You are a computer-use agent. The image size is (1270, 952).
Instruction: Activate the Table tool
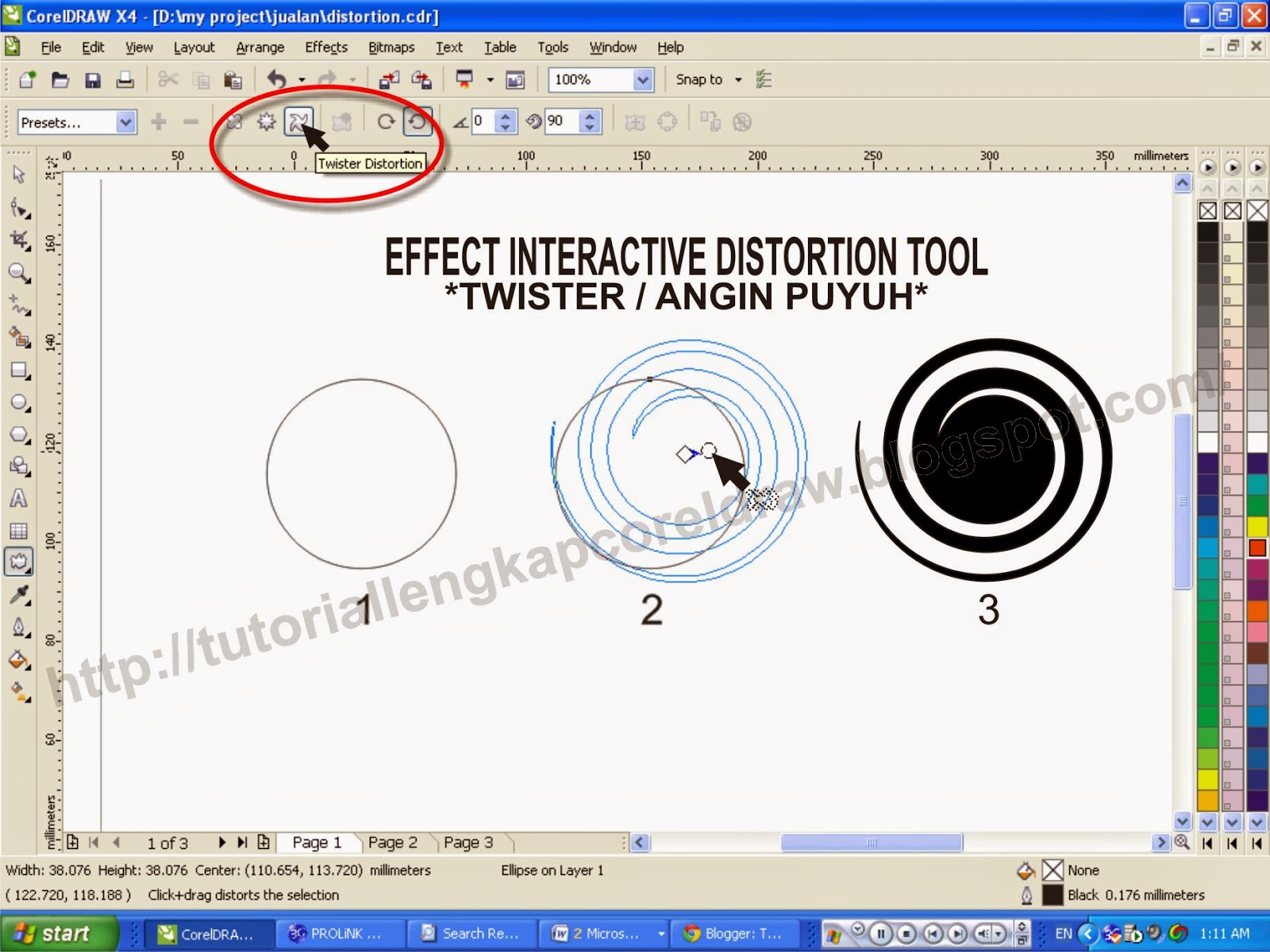click(17, 530)
